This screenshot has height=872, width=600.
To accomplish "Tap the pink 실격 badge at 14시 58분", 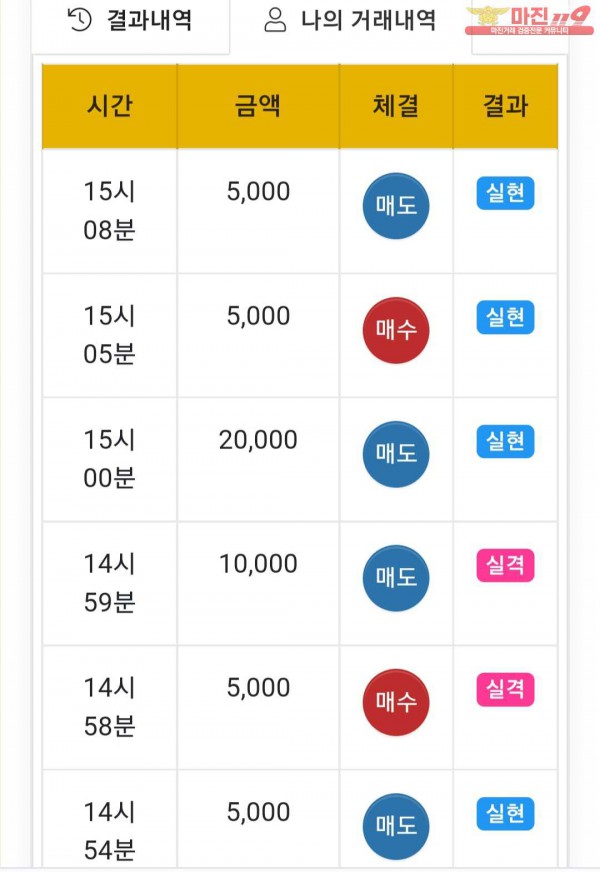I will tap(505, 690).
